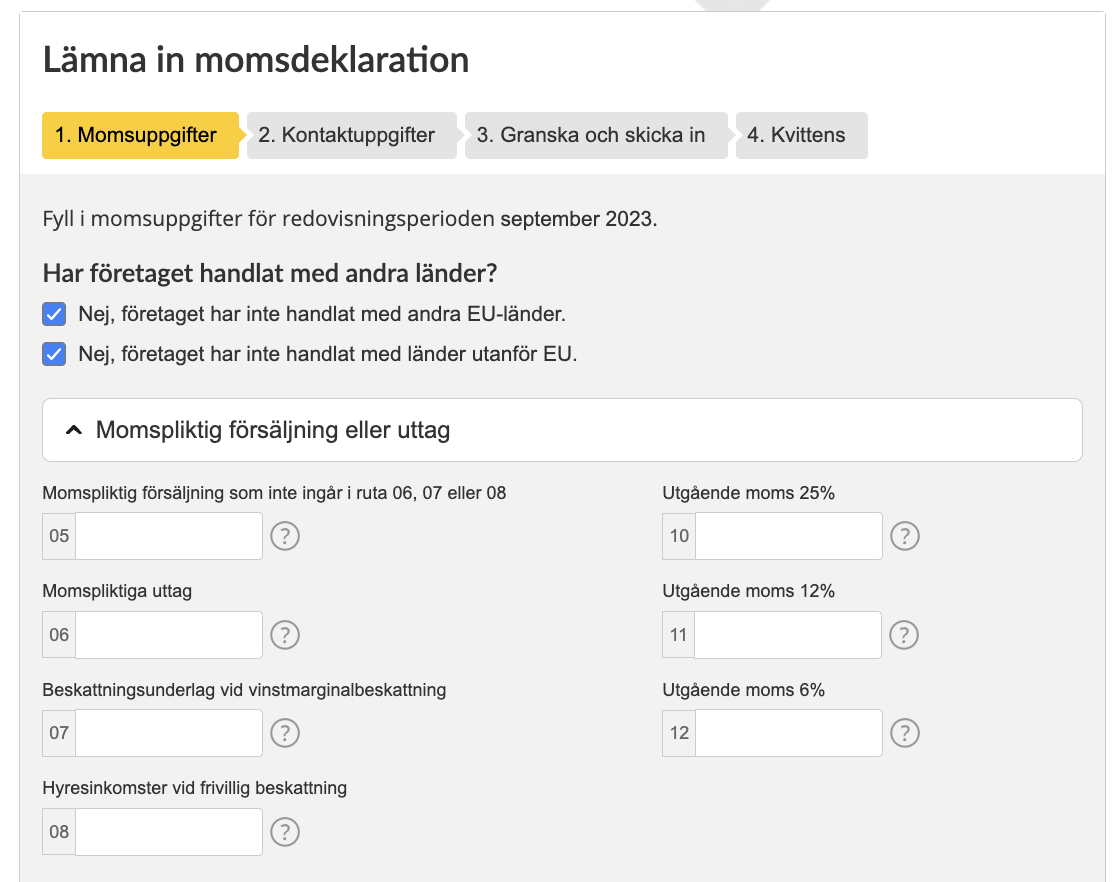Screen dimensions: 1120x882
Task: Open help icon for Utgående moms 25%
Action: [x=905, y=536]
